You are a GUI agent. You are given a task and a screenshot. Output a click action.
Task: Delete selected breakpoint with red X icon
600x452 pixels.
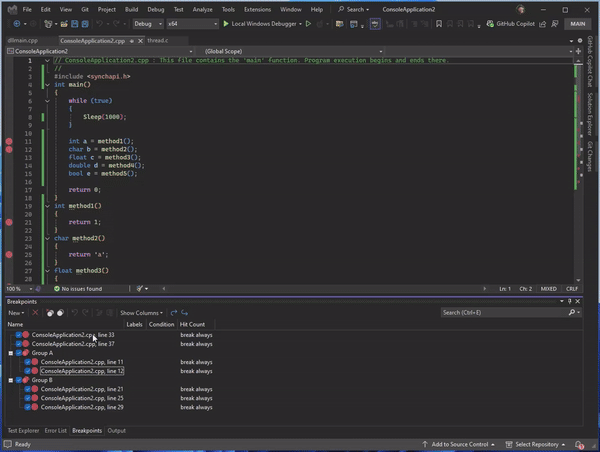[x=35, y=313]
